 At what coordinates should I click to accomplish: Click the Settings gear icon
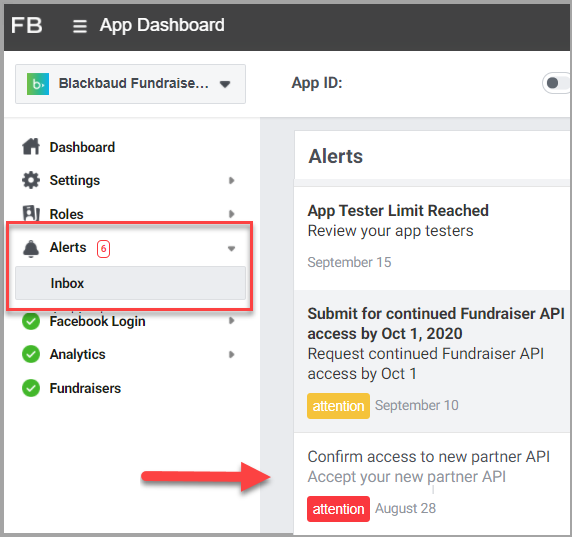(31, 180)
